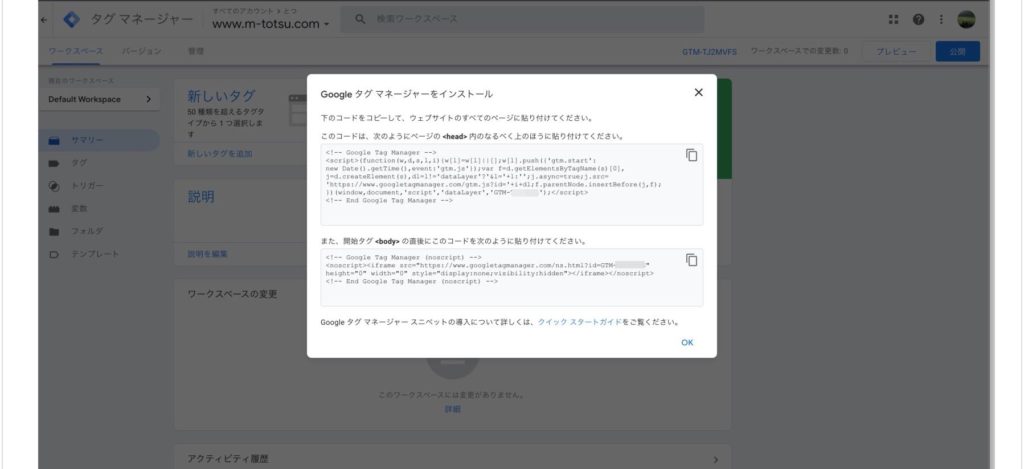Click the GTM-TJ2MVFS container ID
1024x469 pixels.
click(709, 52)
